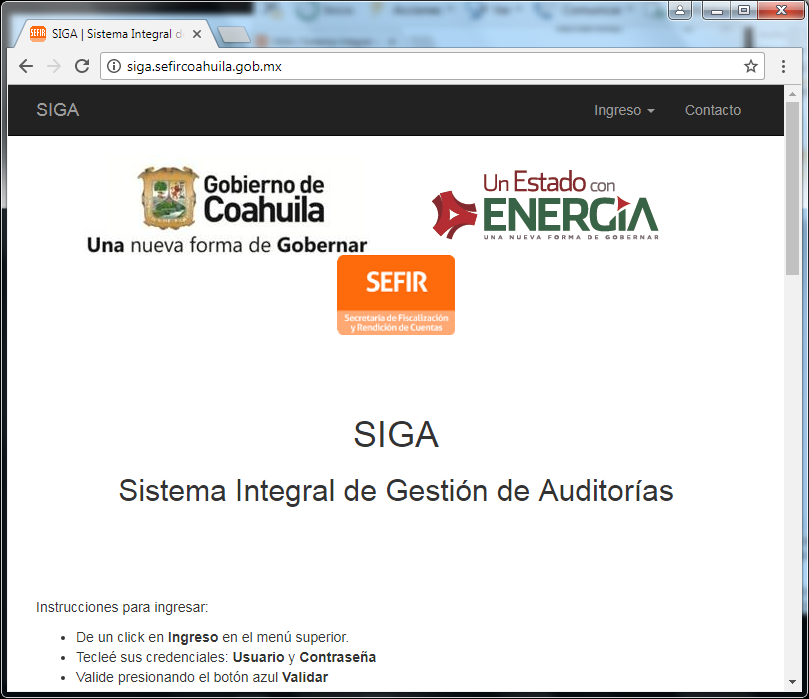The width and height of the screenshot is (809, 699).
Task: Click the Chrome user profile icon
Action: [x=680, y=10]
